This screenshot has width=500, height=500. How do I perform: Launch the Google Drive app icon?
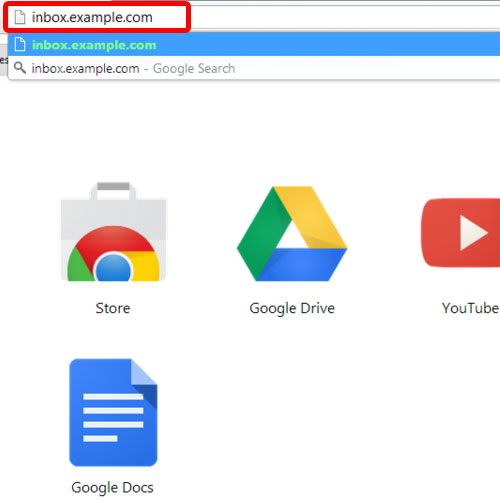[x=292, y=233]
